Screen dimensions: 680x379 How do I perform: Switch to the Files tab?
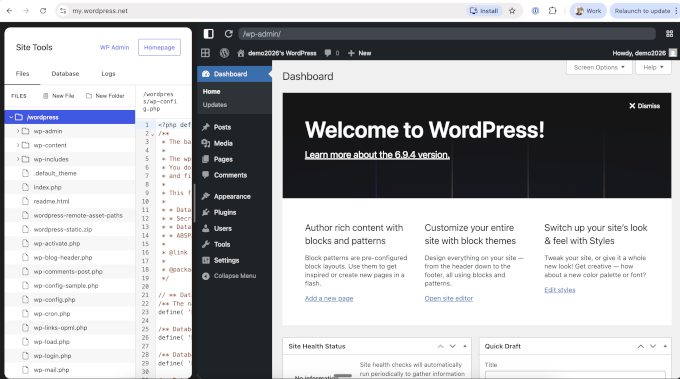click(x=22, y=74)
